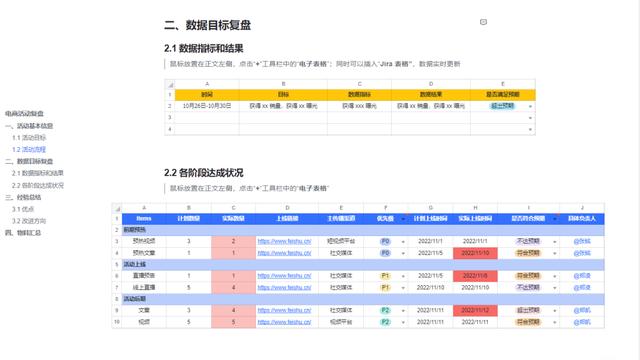This screenshot has height=360, width=640.
Task: Go to 2.2 各阶段达成状况 in the outline
Action: pyautogui.click(x=38, y=185)
